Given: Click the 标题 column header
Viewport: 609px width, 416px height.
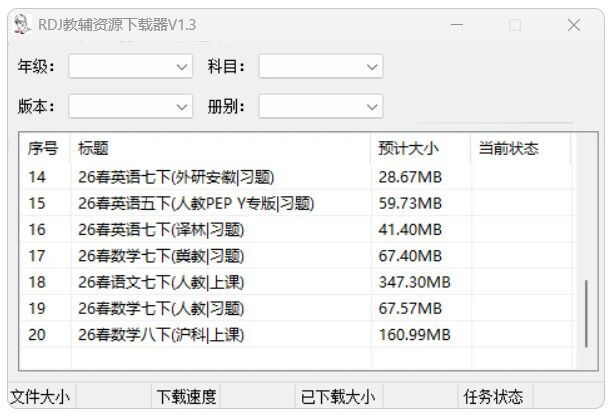Looking at the screenshot, I should point(221,148).
